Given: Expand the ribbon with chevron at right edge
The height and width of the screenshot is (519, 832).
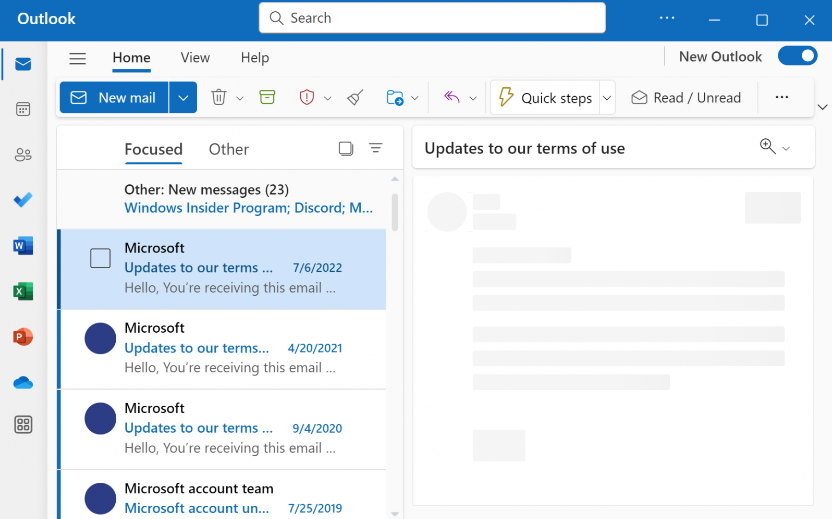Looking at the screenshot, I should click(822, 107).
